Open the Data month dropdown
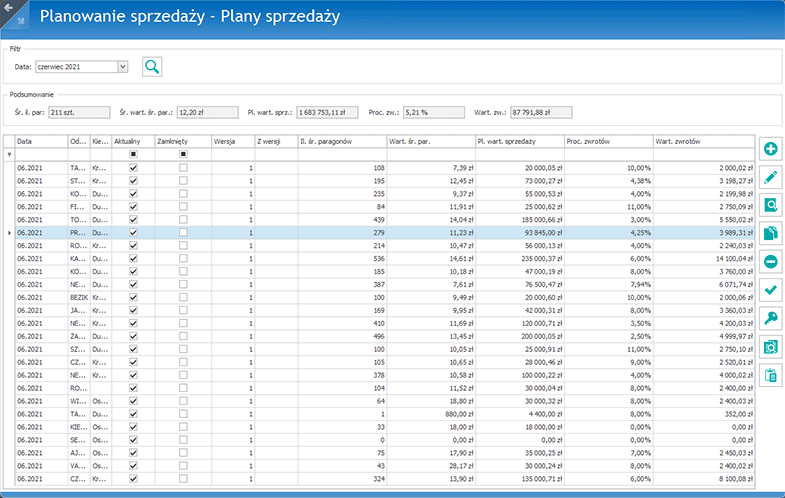Viewport: 785px width, 498px height. 123,67
